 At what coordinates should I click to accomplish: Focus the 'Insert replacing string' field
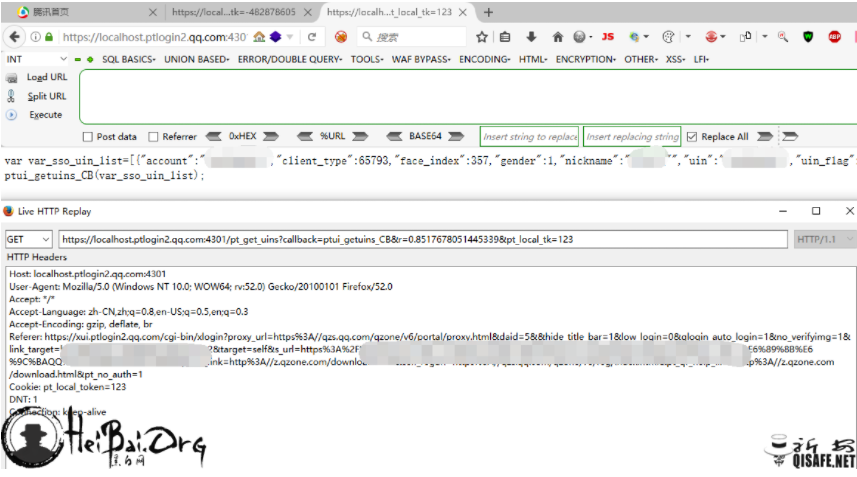point(632,137)
